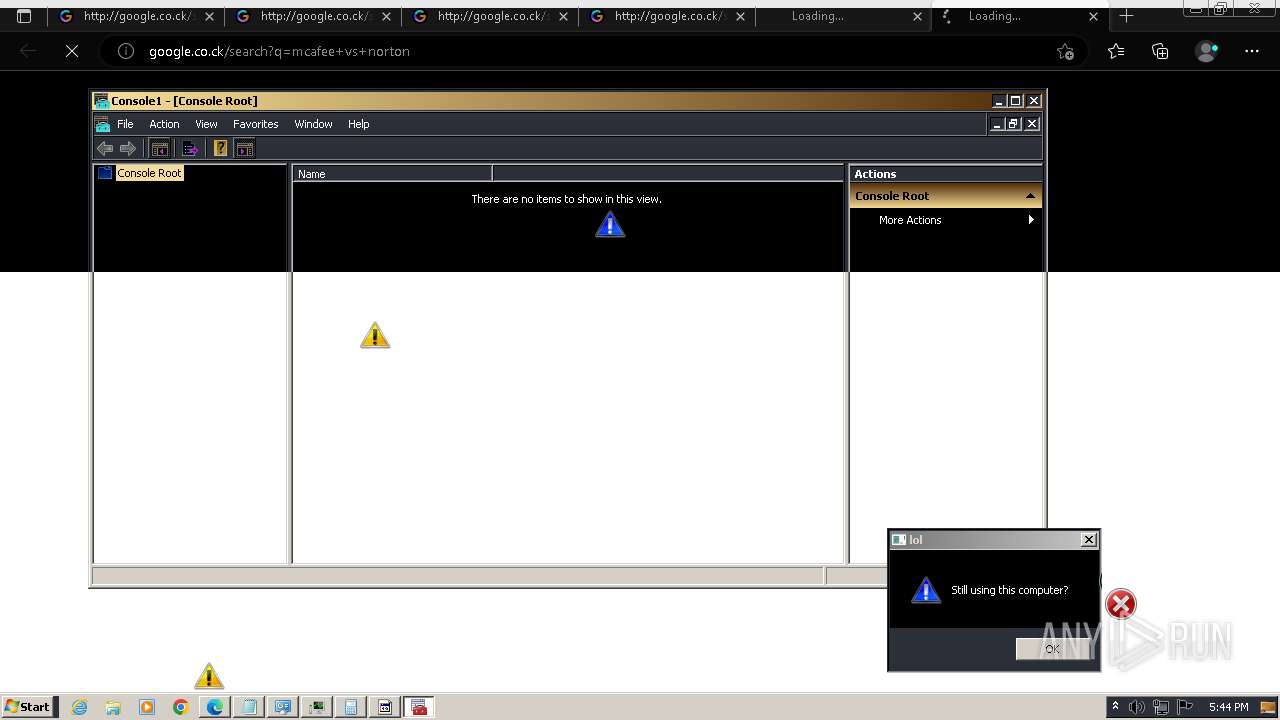1280x720 pixels.
Task: Close the active Loading tab
Action: (1093, 16)
